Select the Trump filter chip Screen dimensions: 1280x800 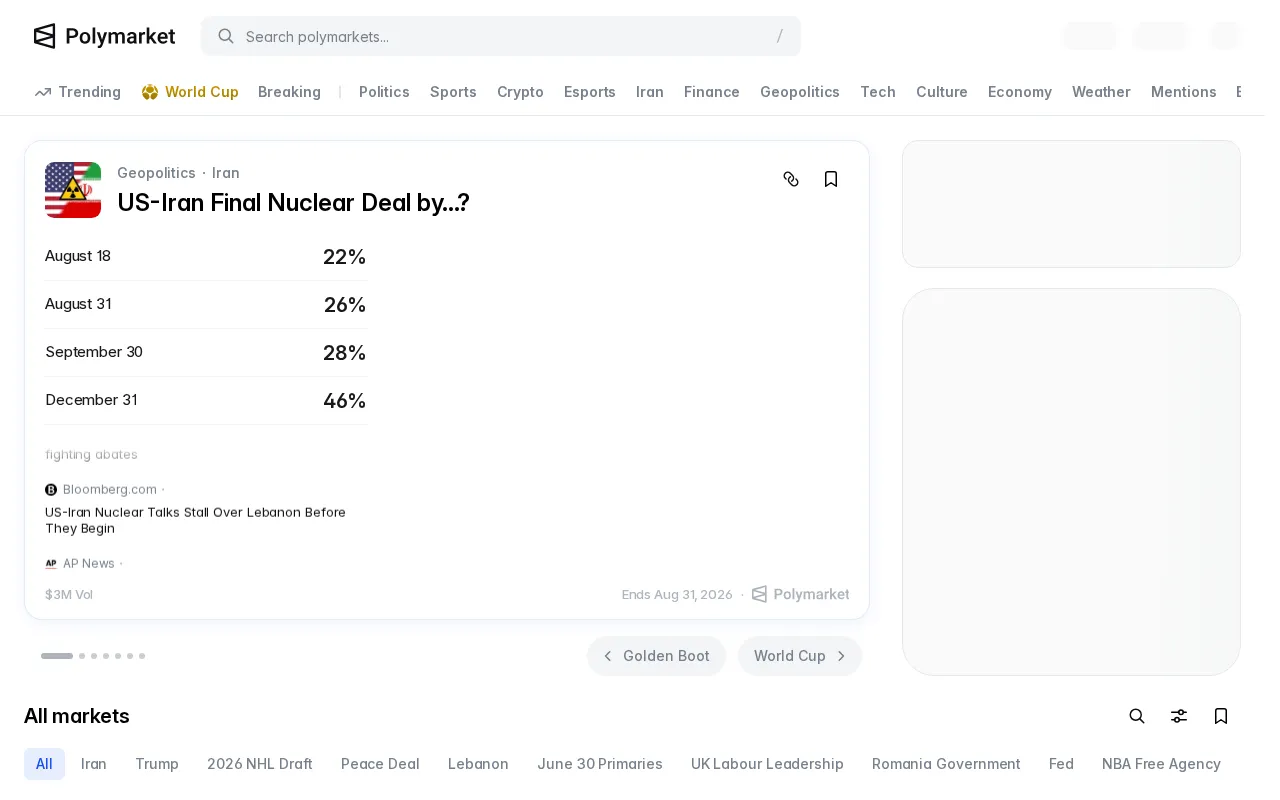click(157, 764)
